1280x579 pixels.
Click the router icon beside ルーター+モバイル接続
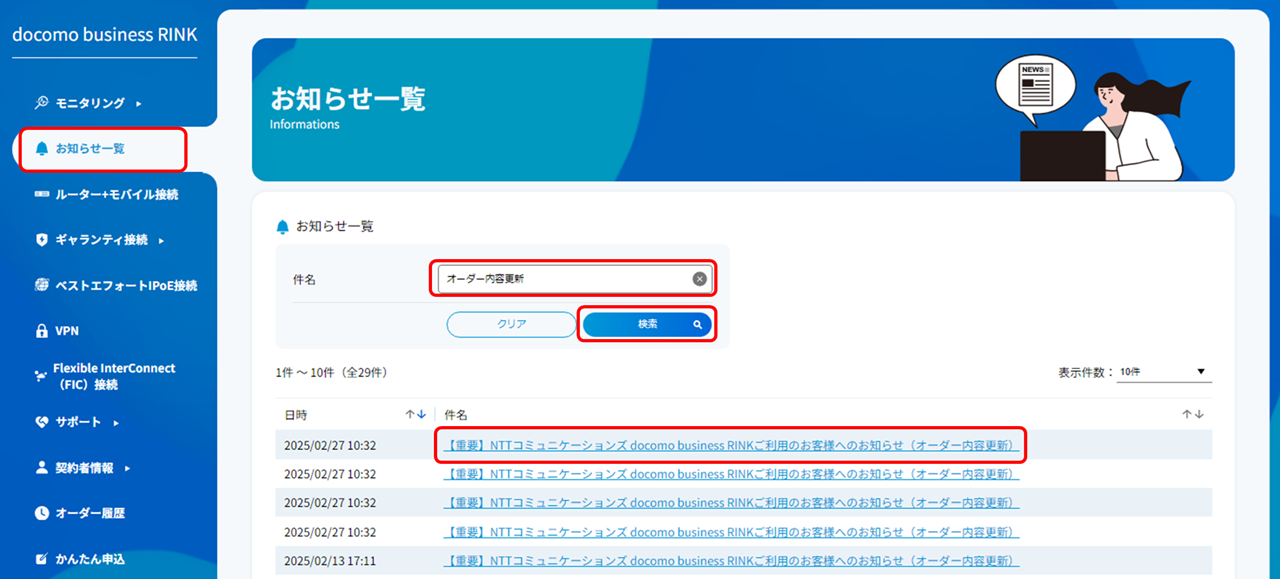coord(41,194)
